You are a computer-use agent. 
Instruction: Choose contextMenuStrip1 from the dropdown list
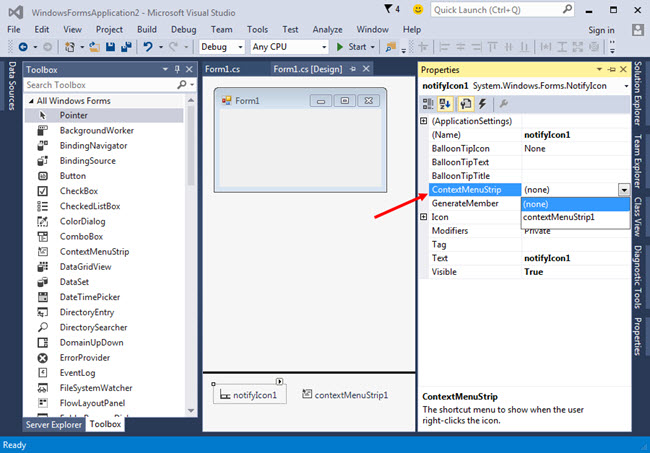pyautogui.click(x=558, y=216)
